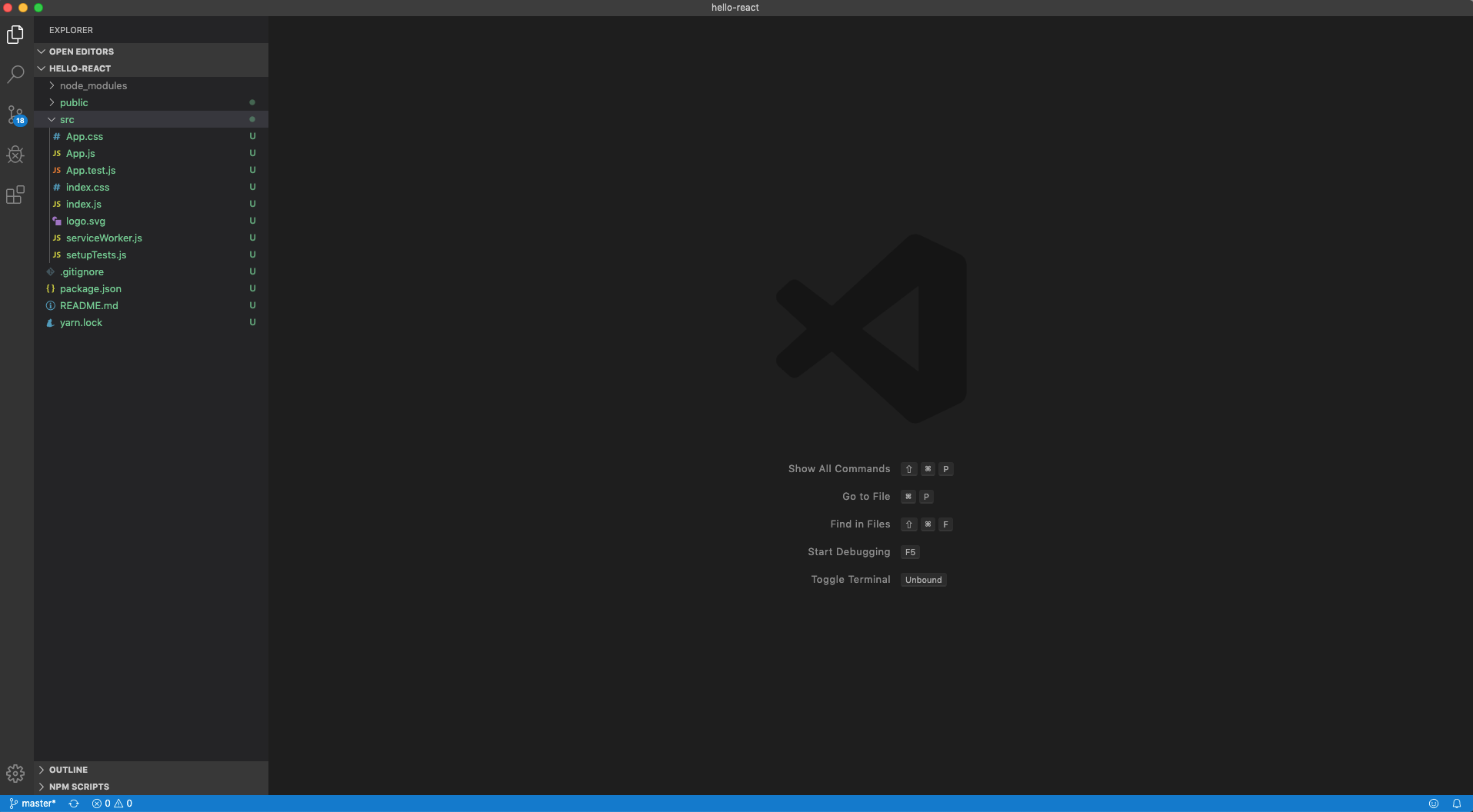Image resolution: width=1473 pixels, height=812 pixels.
Task: Open the package.json file
Action: pos(152,288)
